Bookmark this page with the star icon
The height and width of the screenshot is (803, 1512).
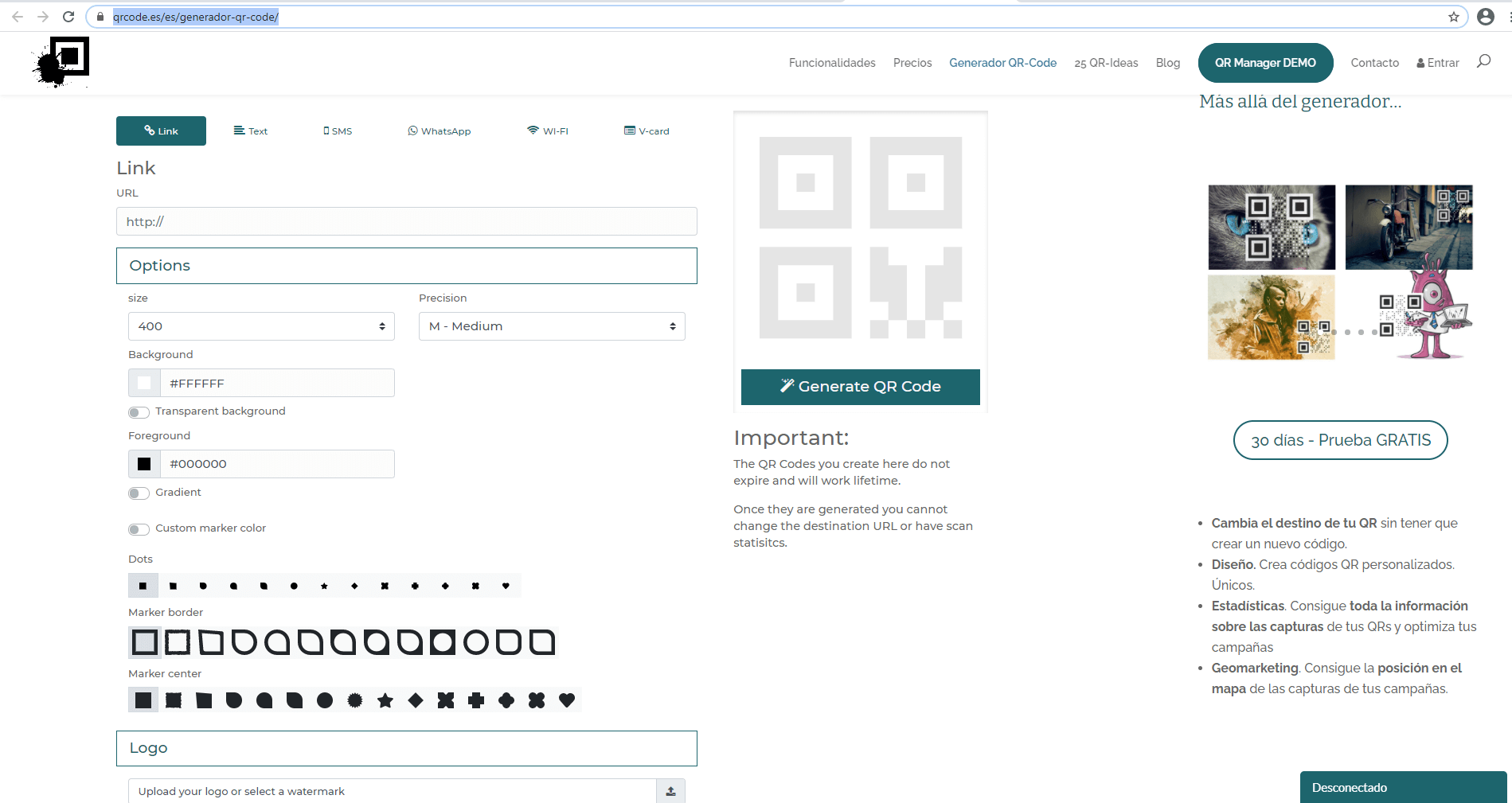click(x=1454, y=17)
